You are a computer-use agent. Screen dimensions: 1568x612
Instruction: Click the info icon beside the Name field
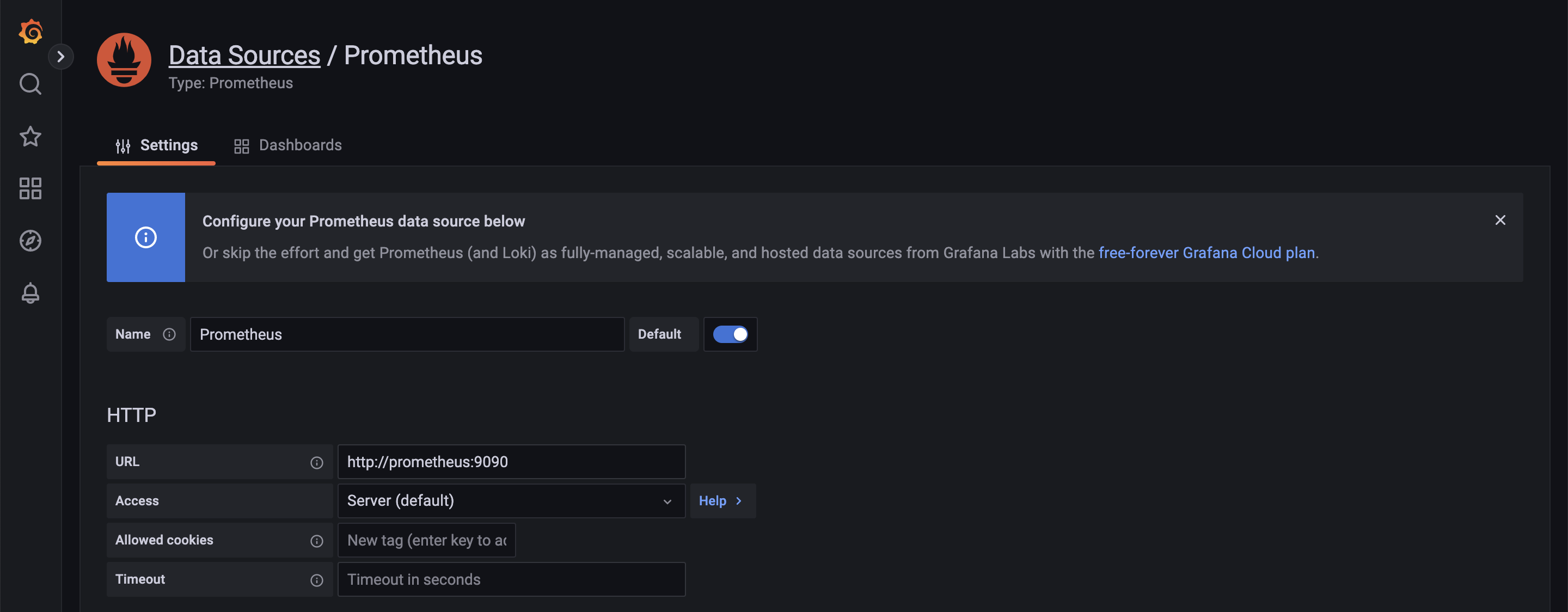[x=169, y=334]
